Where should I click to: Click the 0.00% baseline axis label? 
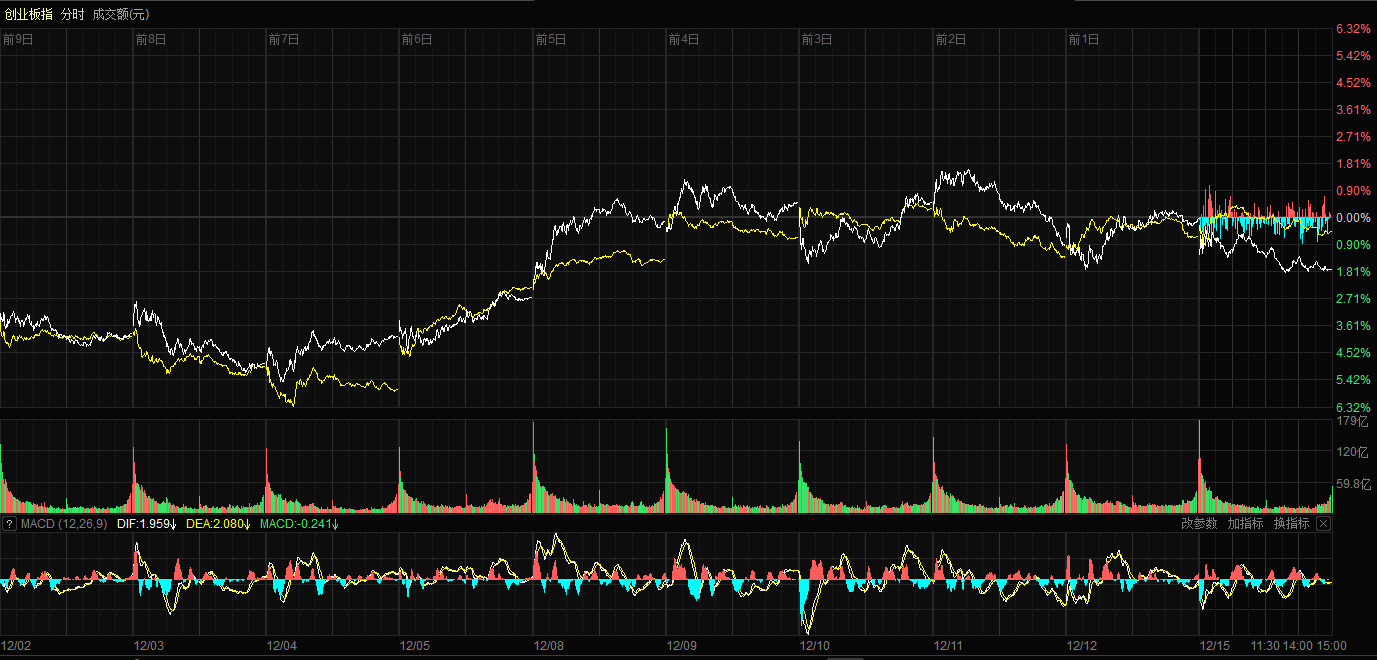coord(1353,218)
